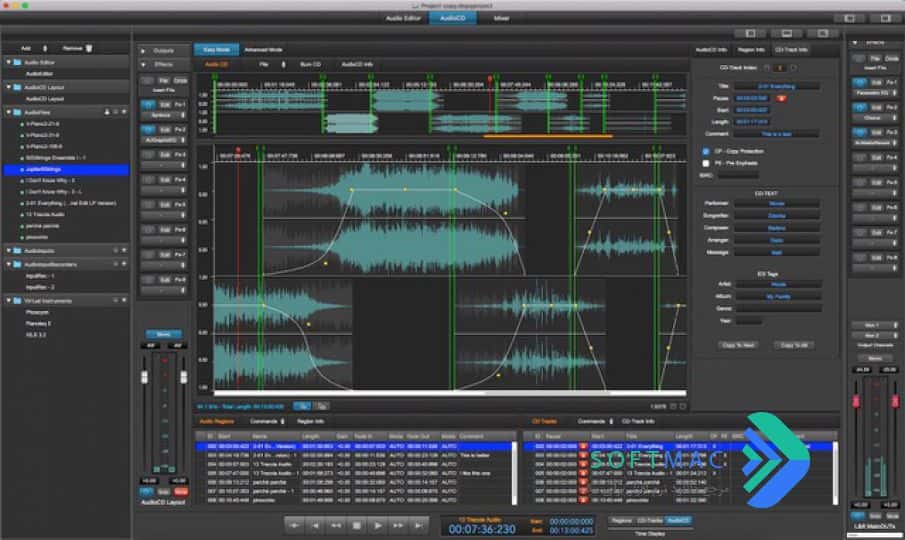Click the panel layout icon beside the corner icon
The image size is (905, 540).
[x=850, y=18]
